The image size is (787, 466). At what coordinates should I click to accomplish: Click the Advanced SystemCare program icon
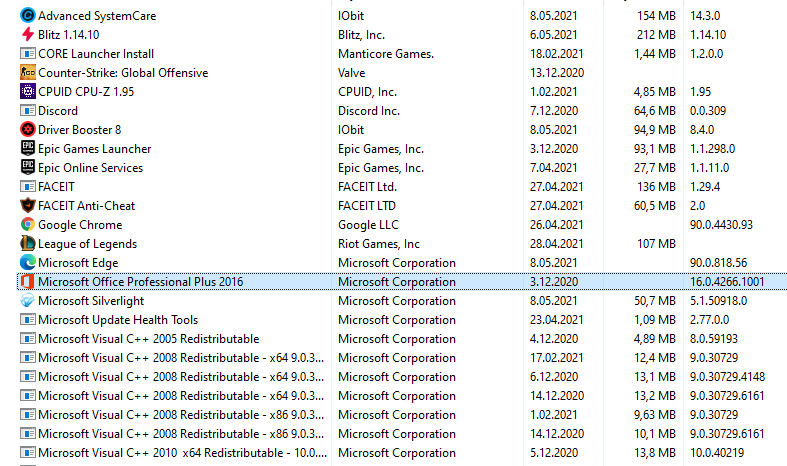tap(28, 16)
